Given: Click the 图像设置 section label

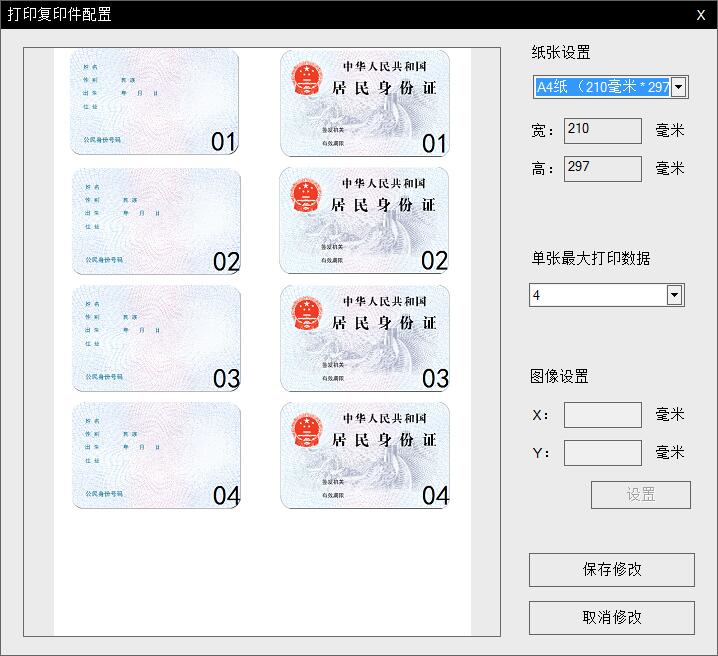Looking at the screenshot, I should pyautogui.click(x=559, y=376).
